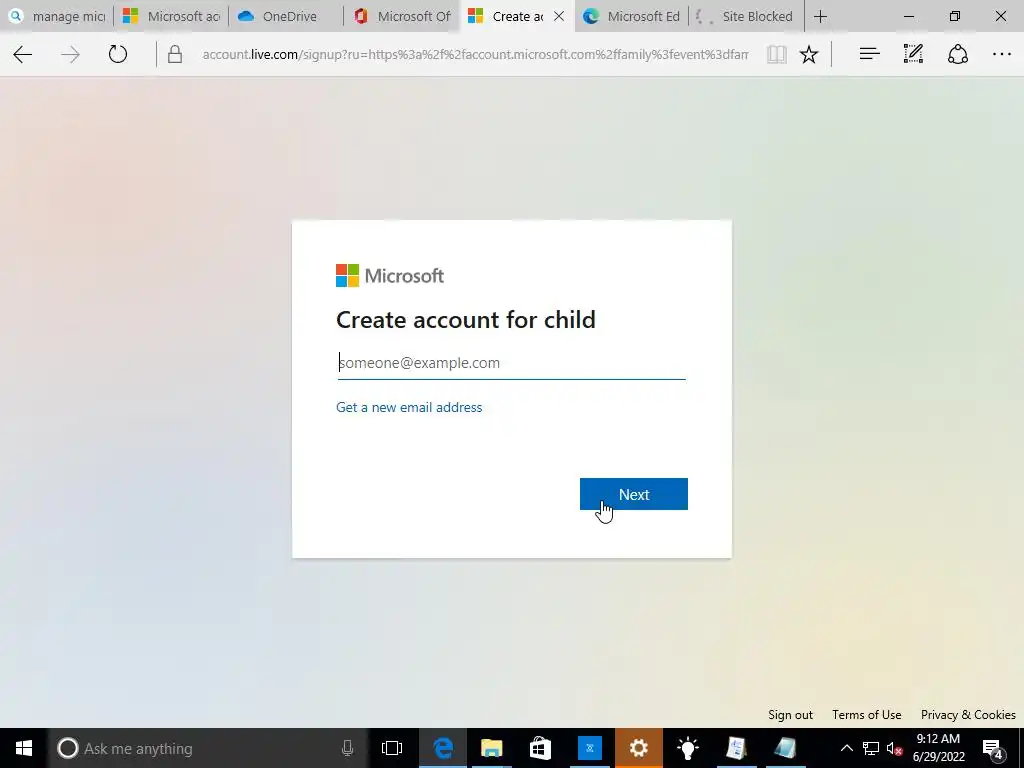Open Privacy & Cookies link
1024x768 pixels.
click(x=968, y=714)
